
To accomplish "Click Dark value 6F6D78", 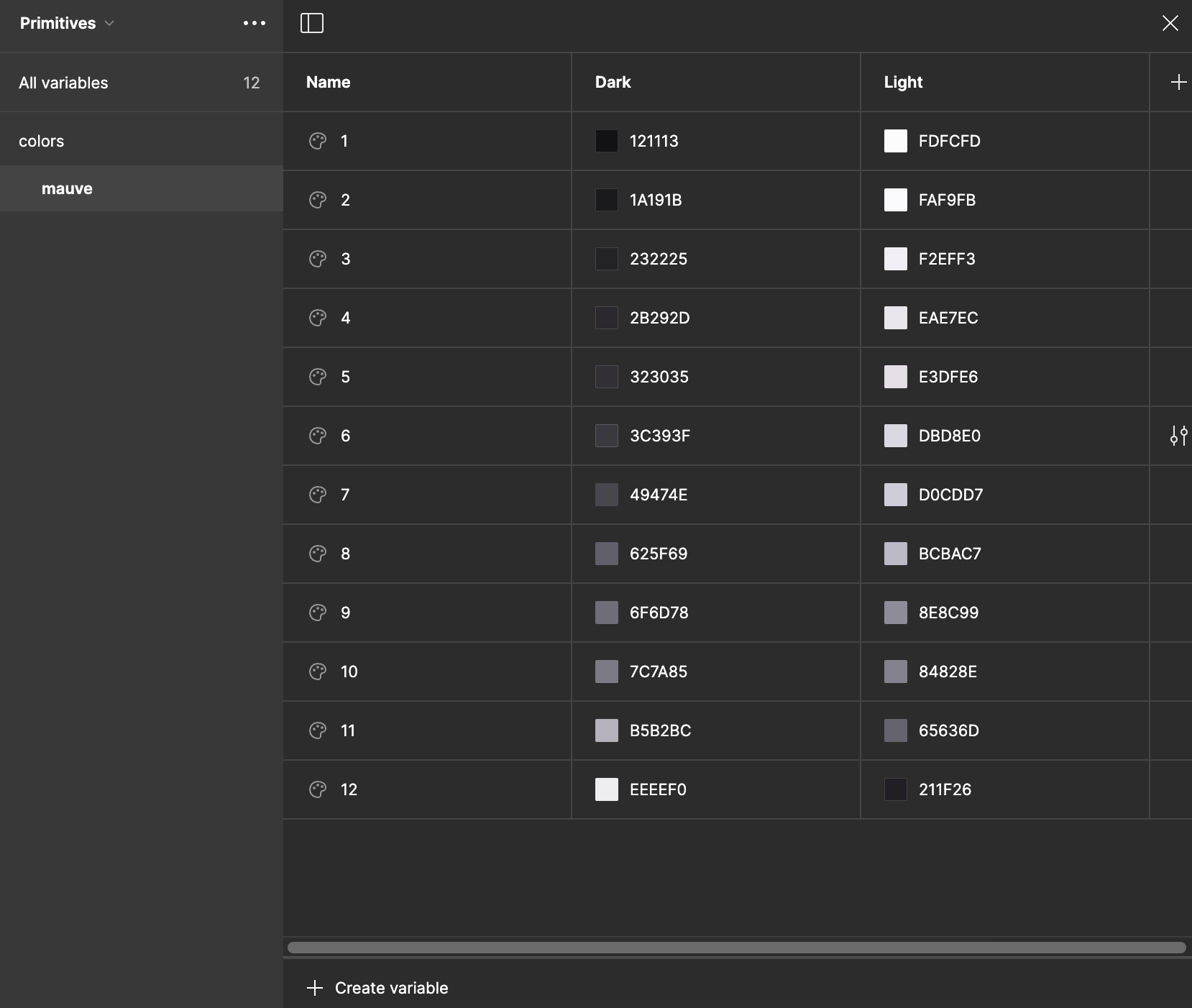I will point(659,613).
